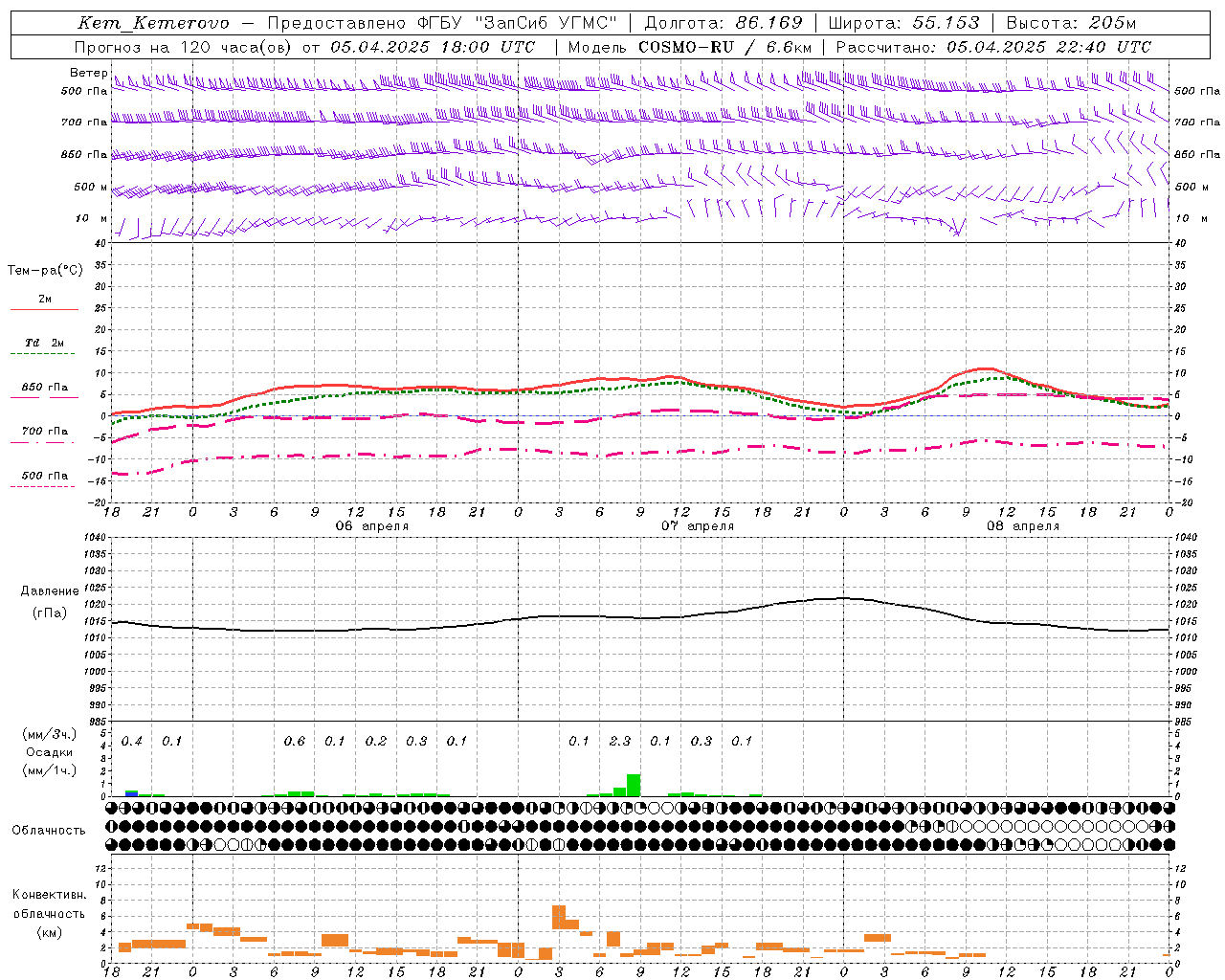Click the Td 2м dew point legend label
1225x980 pixels.
point(44,343)
